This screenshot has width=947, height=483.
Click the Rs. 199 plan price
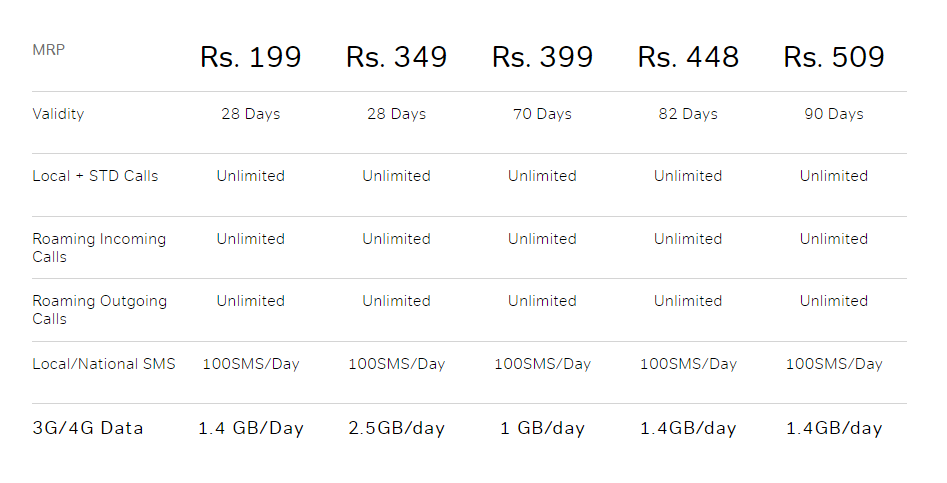tap(250, 57)
